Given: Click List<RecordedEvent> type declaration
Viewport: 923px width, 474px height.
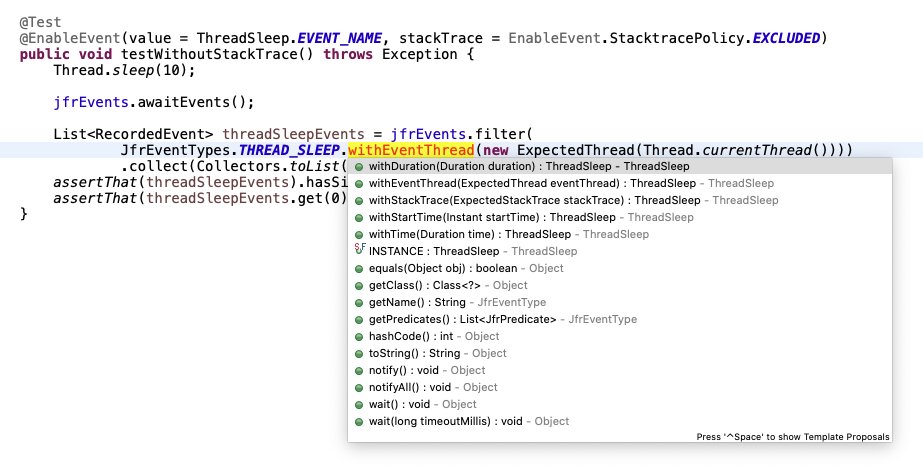Looking at the screenshot, I should [x=133, y=134].
